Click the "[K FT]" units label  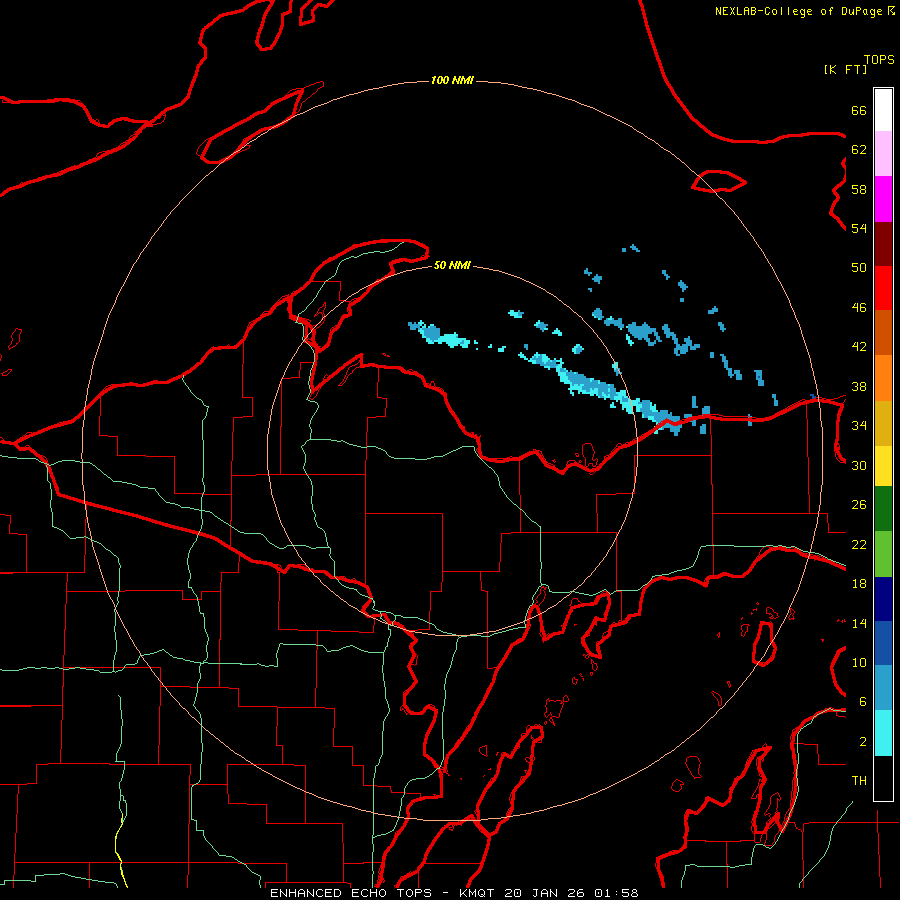coord(845,69)
